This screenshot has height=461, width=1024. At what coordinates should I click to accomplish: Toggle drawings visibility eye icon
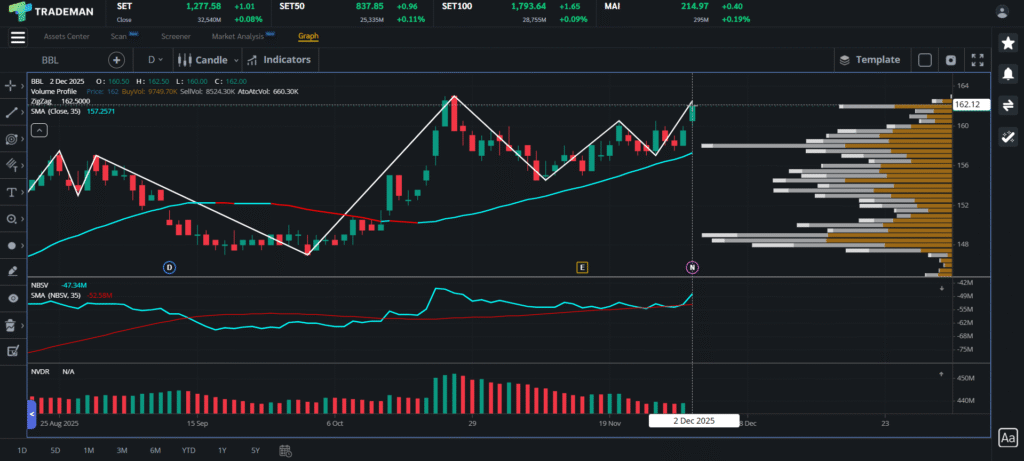(12, 298)
